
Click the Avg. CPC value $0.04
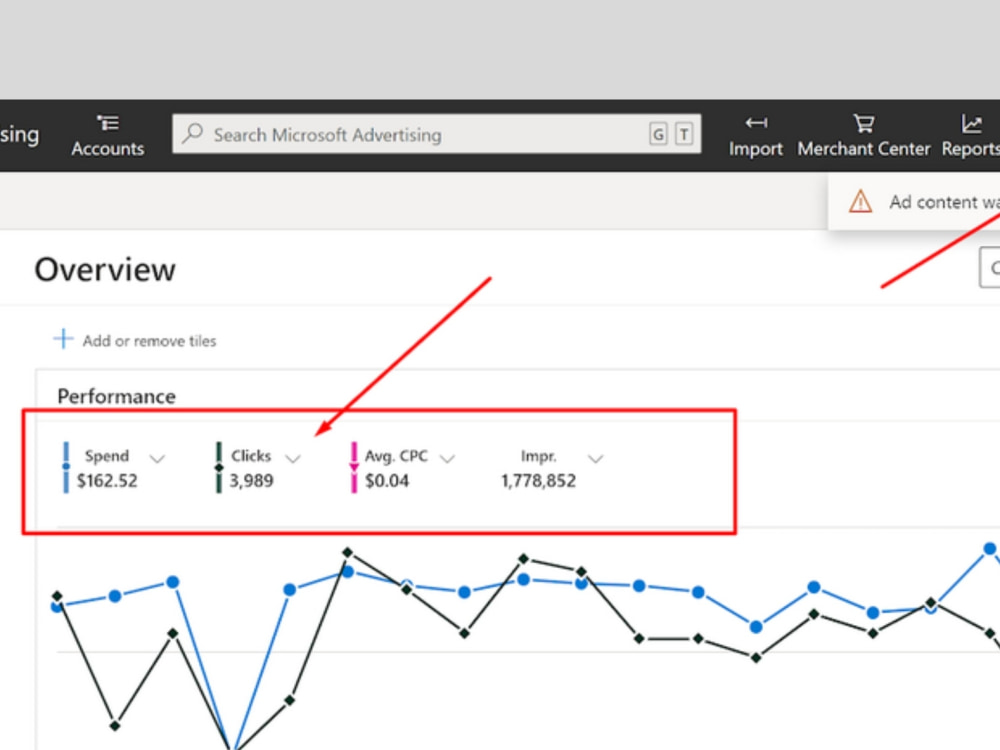point(387,481)
